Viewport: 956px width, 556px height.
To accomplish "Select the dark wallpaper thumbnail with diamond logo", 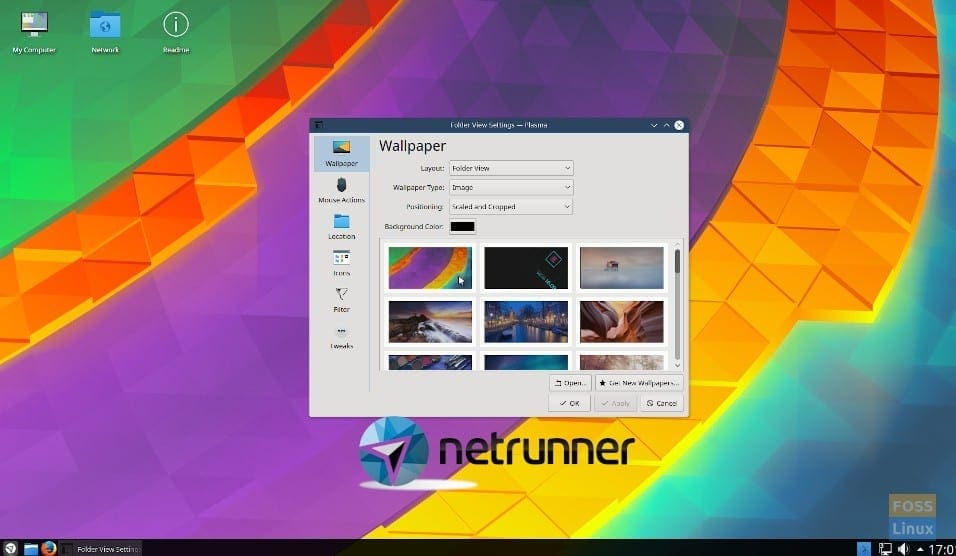I will (526, 268).
